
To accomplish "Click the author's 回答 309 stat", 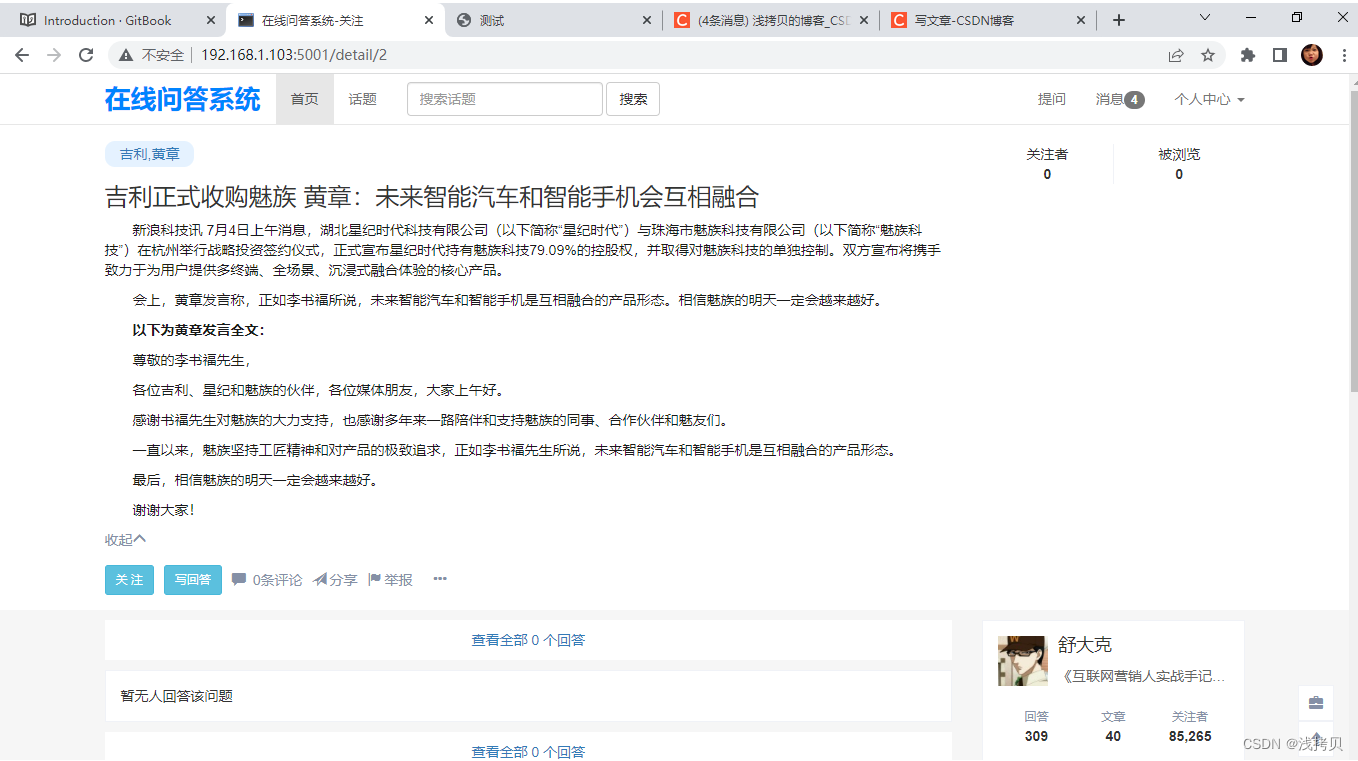I will (1036, 727).
